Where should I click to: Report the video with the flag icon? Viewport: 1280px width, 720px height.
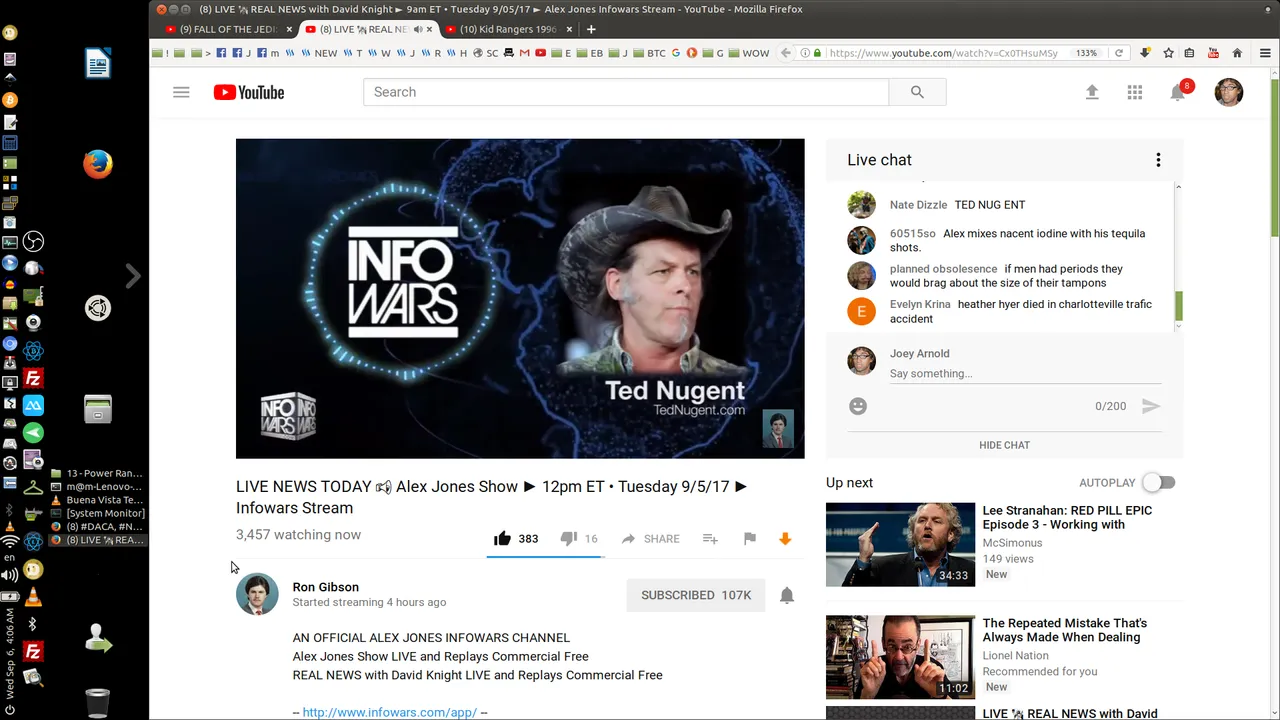pyautogui.click(x=750, y=538)
